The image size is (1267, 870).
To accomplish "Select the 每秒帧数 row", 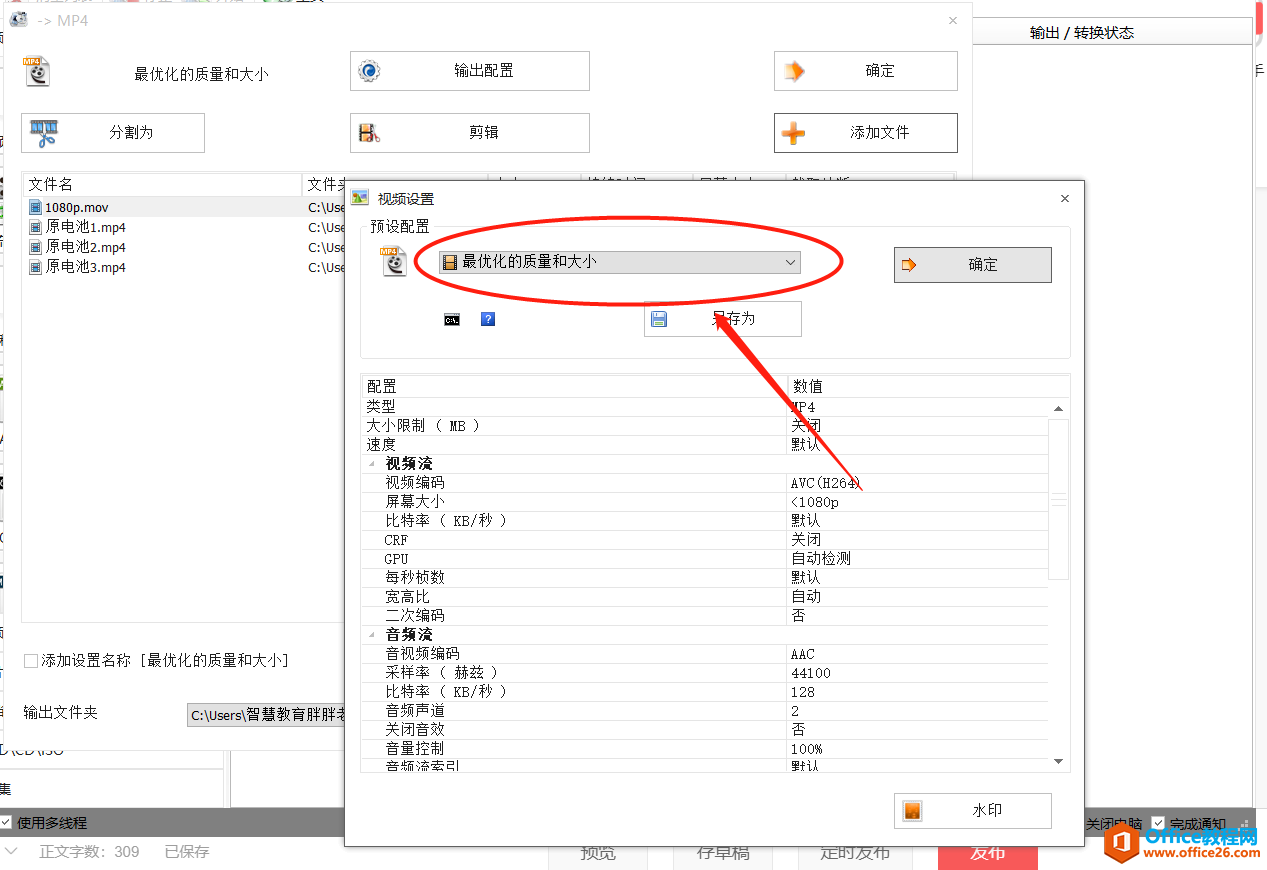I will pos(705,578).
